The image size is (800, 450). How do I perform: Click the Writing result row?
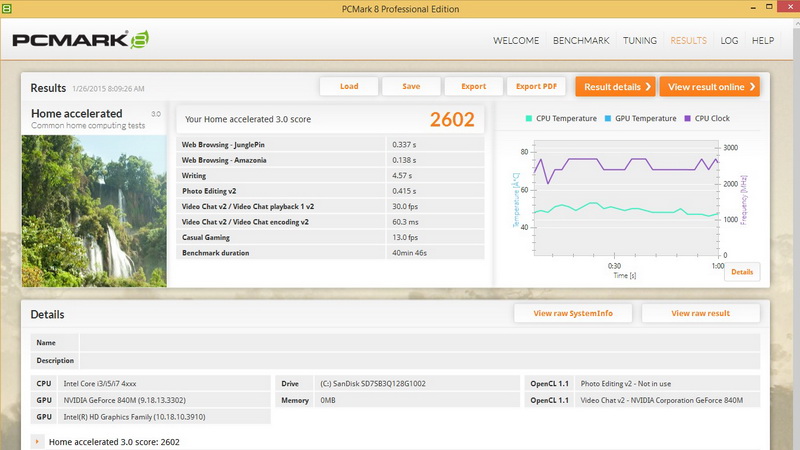tap(330, 176)
